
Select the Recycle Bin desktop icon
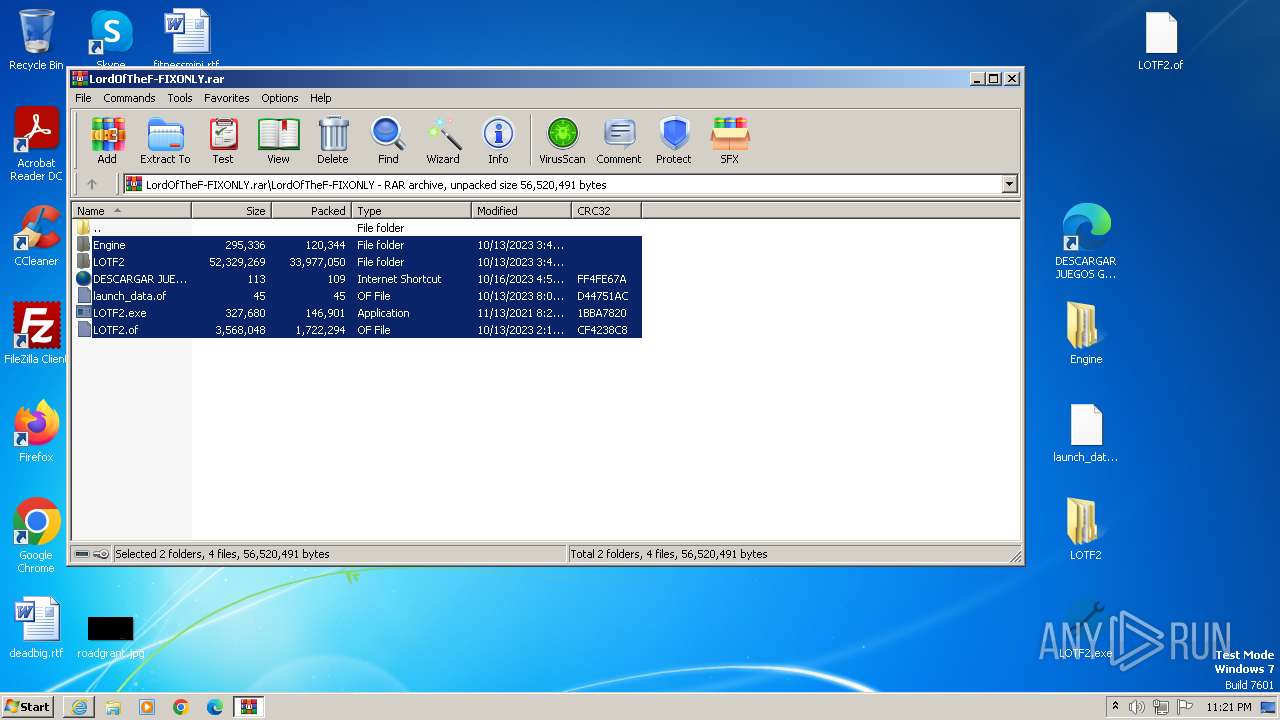pos(36,40)
